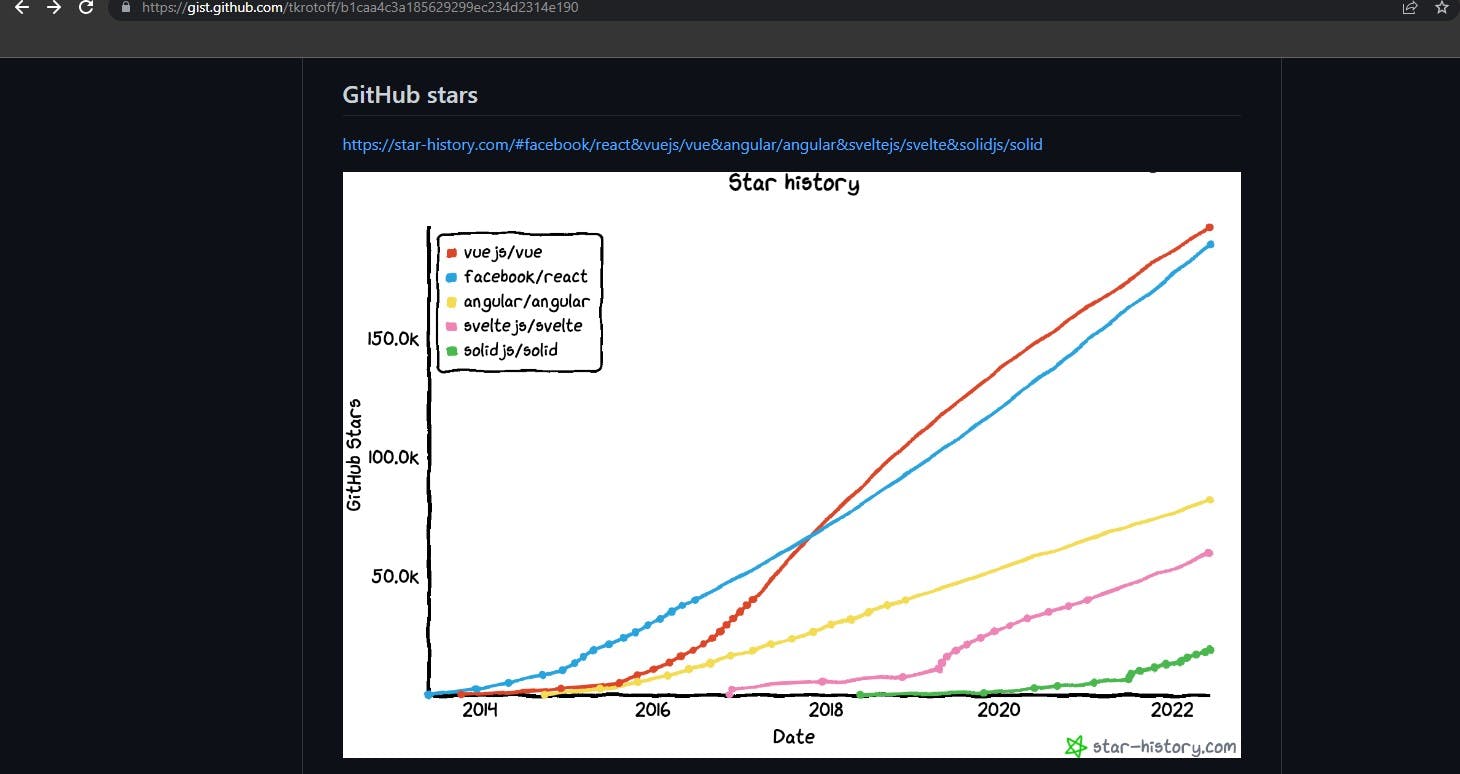Viewport: 1460px width, 774px height.
Task: Click the pink sveltejs/svelte legend swatch
Action: coord(451,326)
